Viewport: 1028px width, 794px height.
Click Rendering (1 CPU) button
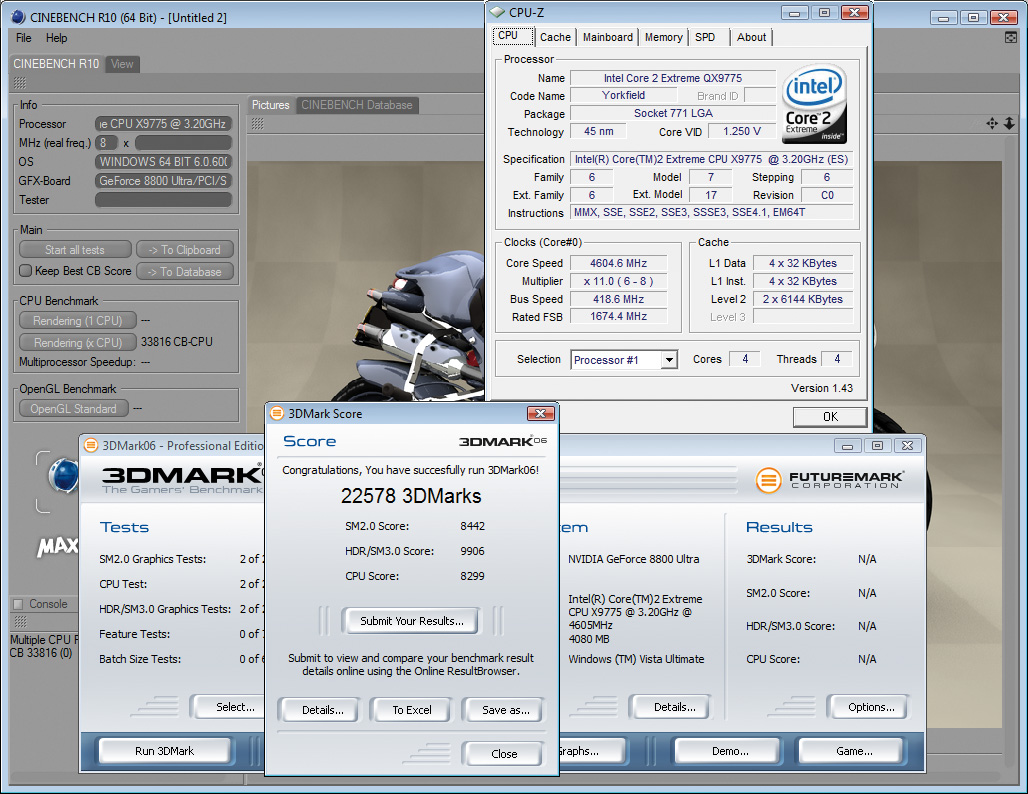78,321
